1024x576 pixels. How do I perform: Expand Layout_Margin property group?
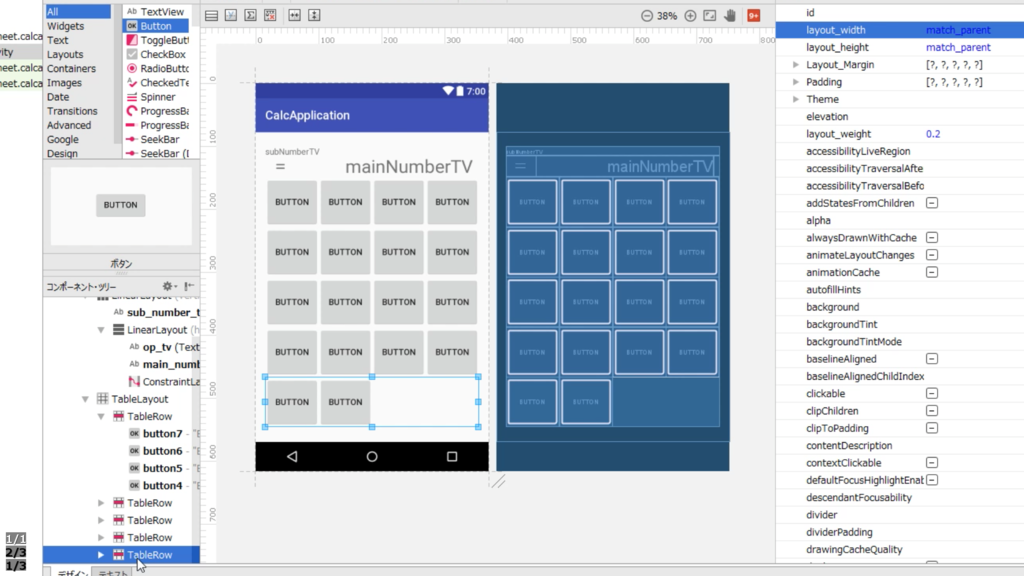pos(795,65)
